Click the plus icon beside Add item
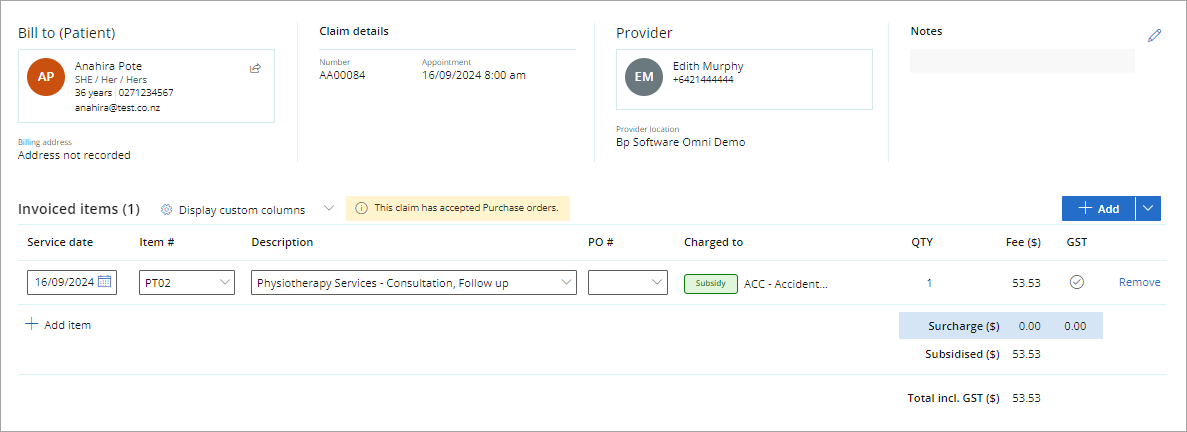Viewport: 1187px width, 432px height. point(31,325)
